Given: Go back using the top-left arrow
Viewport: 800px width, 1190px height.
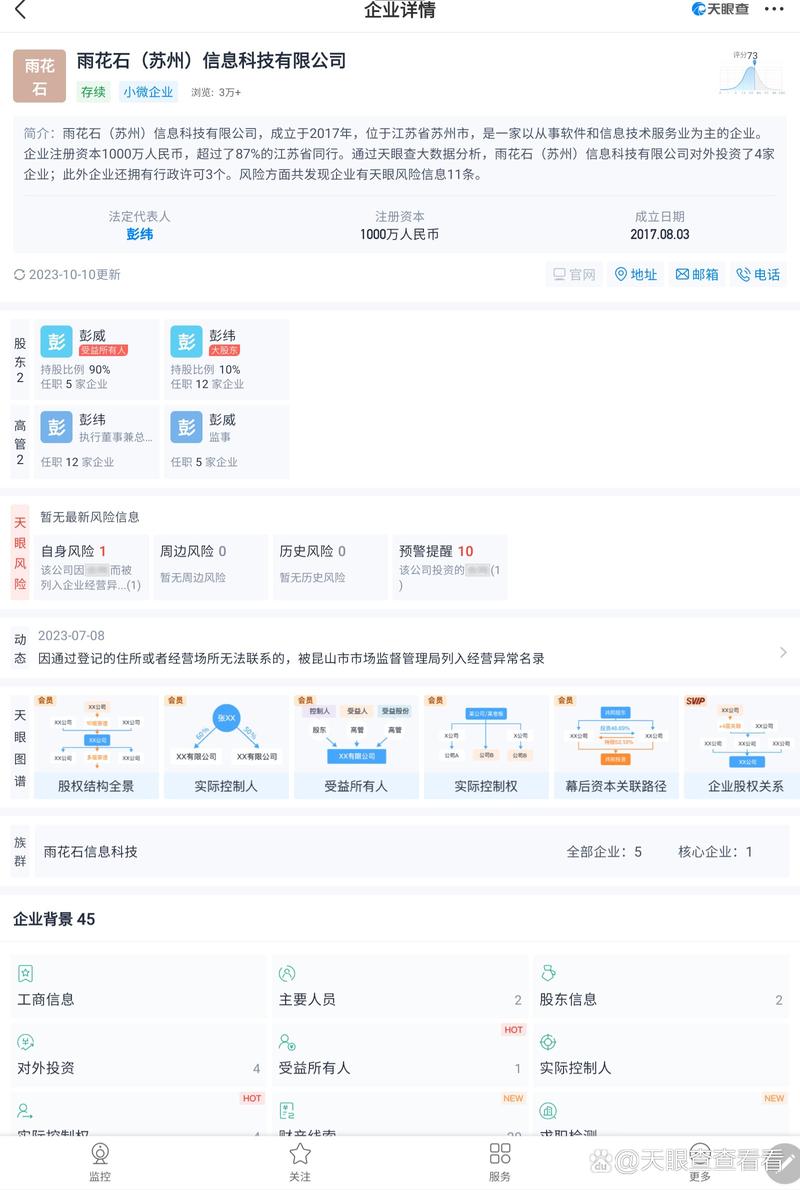Looking at the screenshot, I should (x=20, y=10).
